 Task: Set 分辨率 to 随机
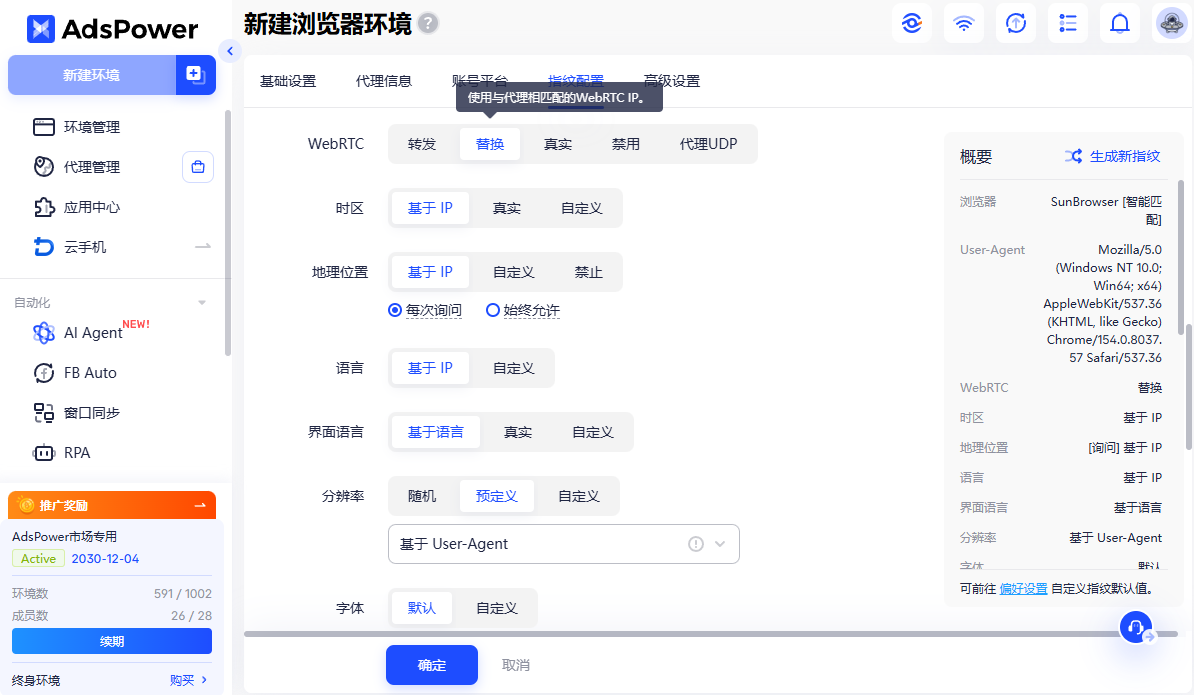pos(422,496)
